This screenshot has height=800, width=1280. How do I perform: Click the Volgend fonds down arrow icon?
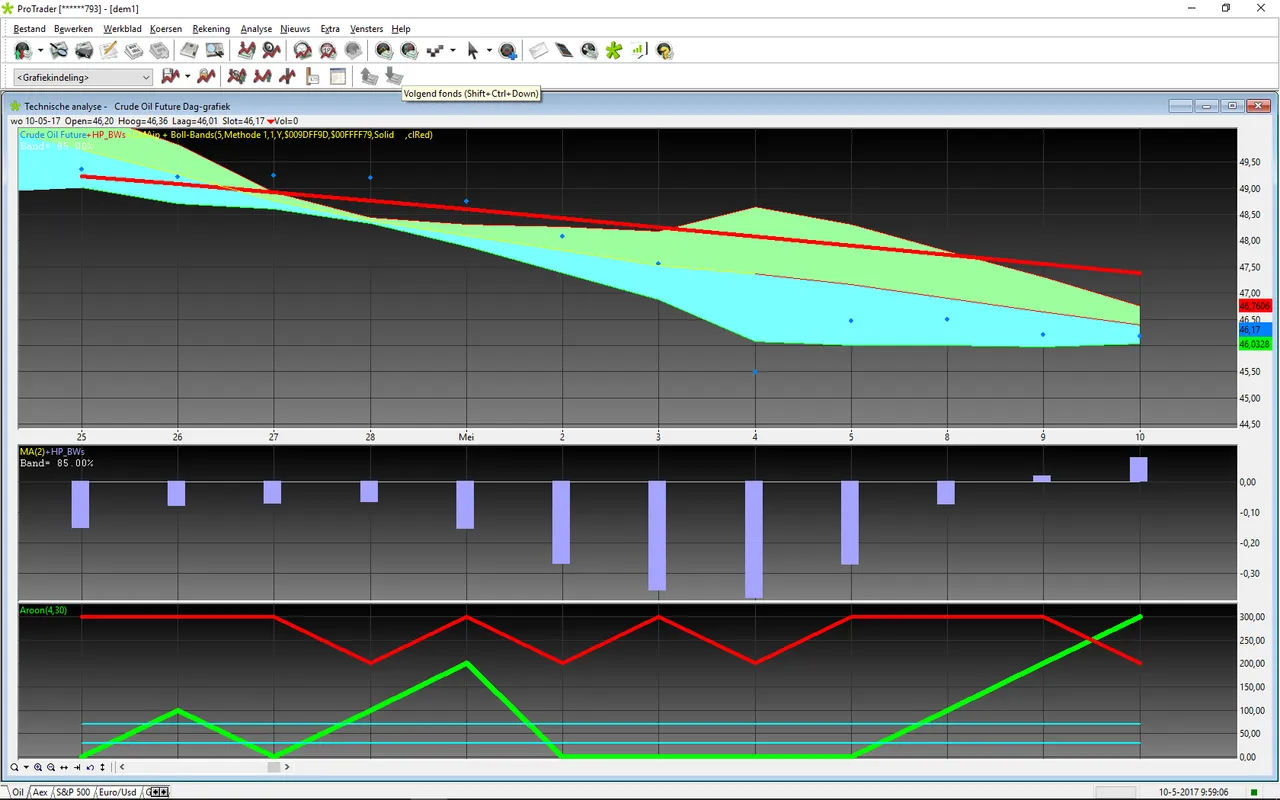(x=393, y=76)
